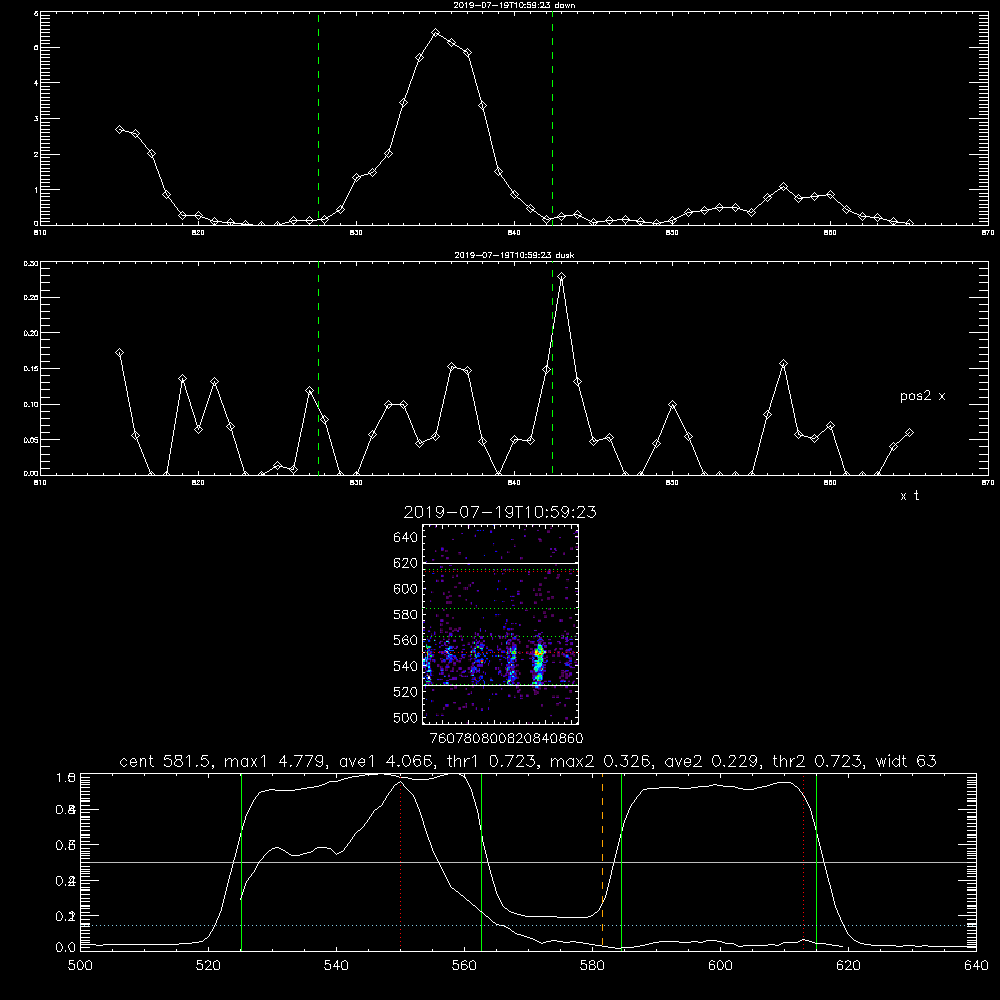Screen dimensions: 1000x1000
Task: Click the bottom plot x-axis label 560
Action: (x=464, y=966)
